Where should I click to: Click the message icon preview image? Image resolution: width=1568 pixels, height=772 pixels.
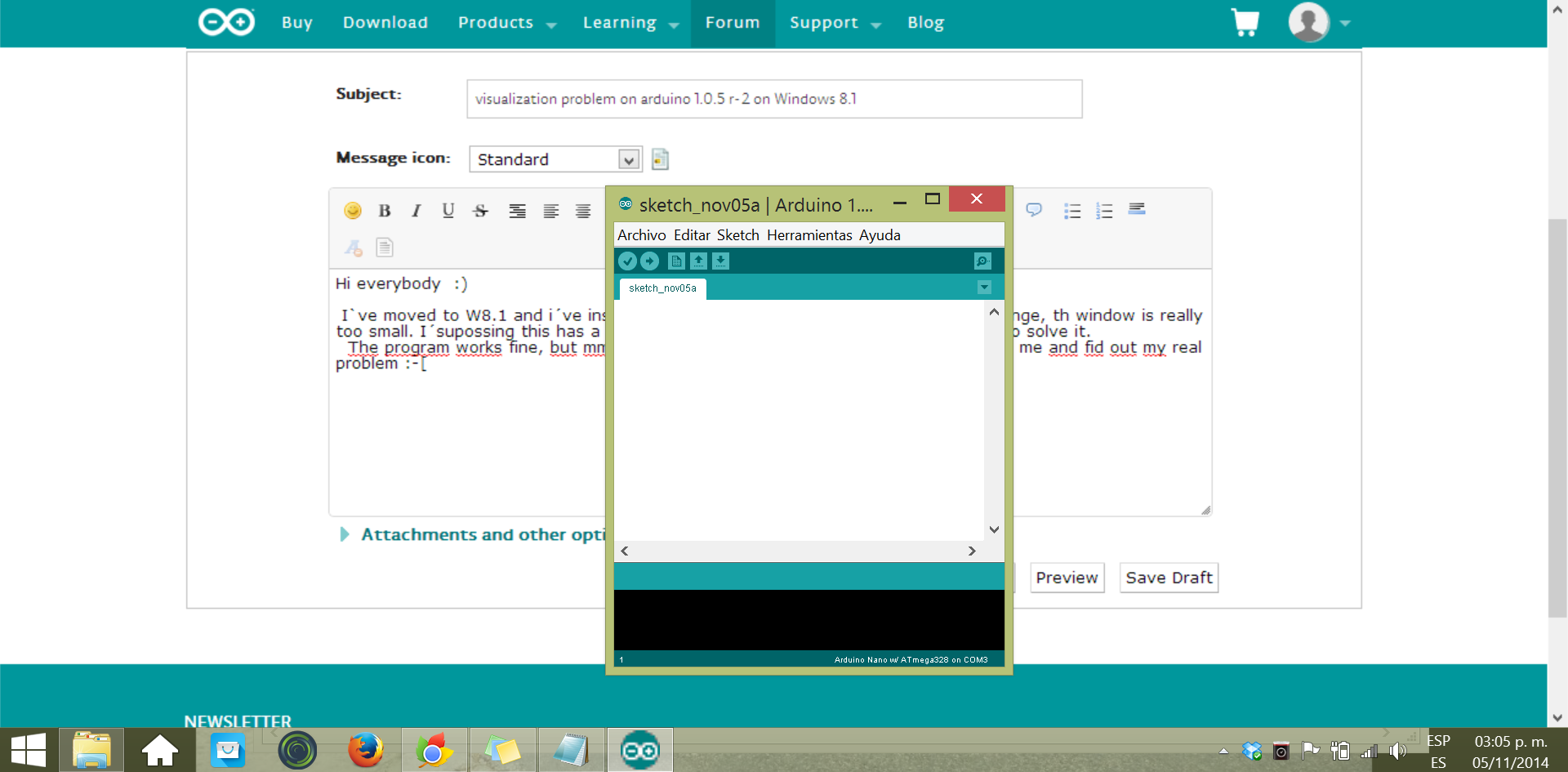[660, 158]
